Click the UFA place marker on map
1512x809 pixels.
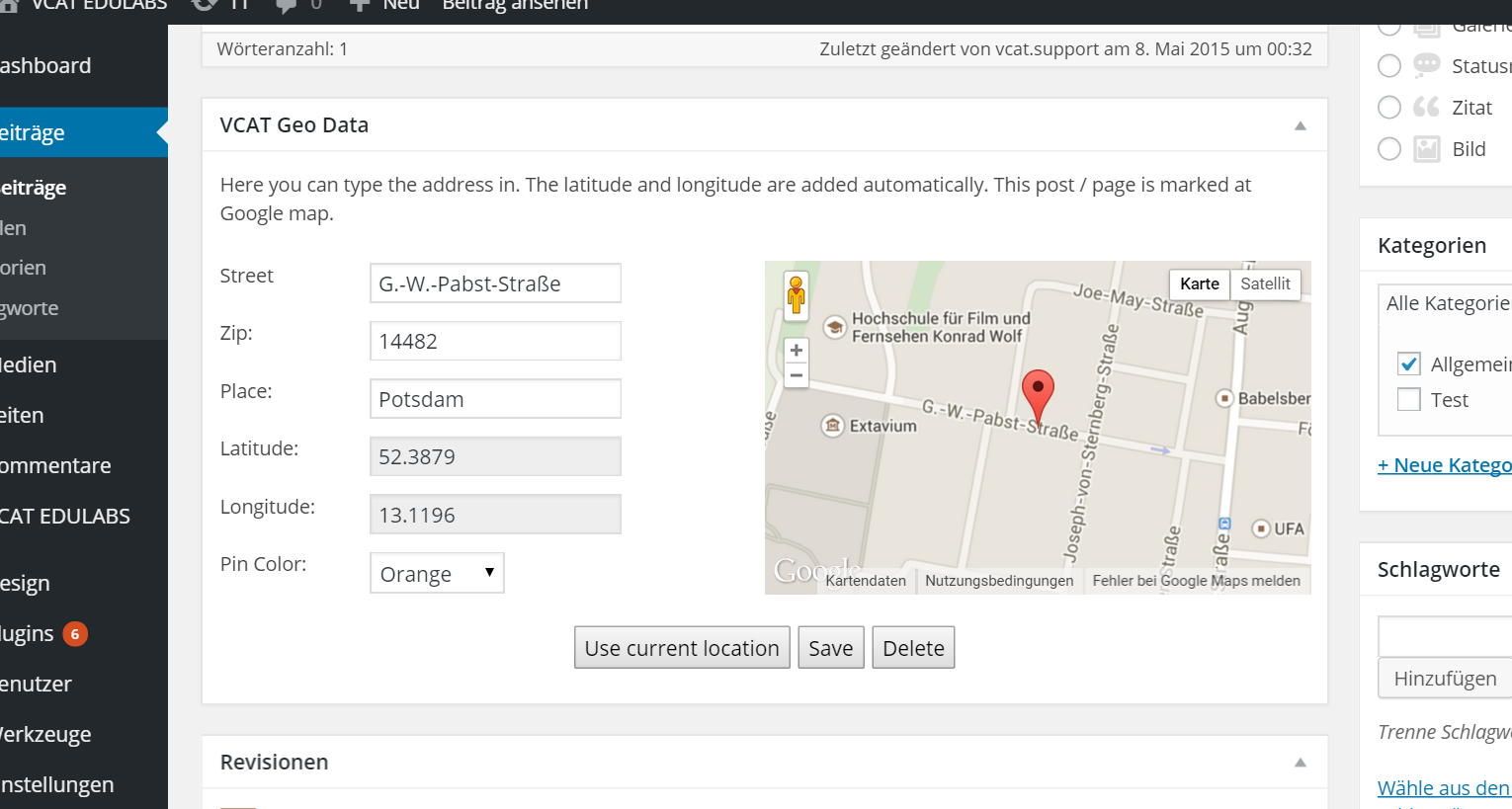pos(1261,528)
